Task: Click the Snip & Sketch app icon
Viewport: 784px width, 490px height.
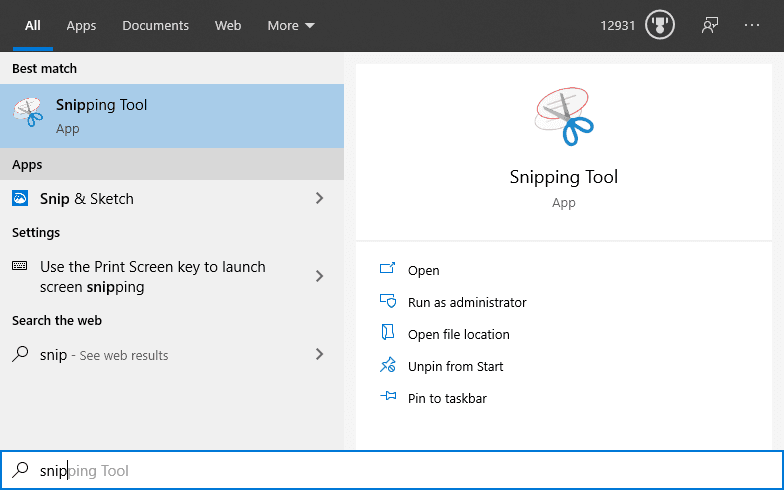Action: tap(20, 199)
